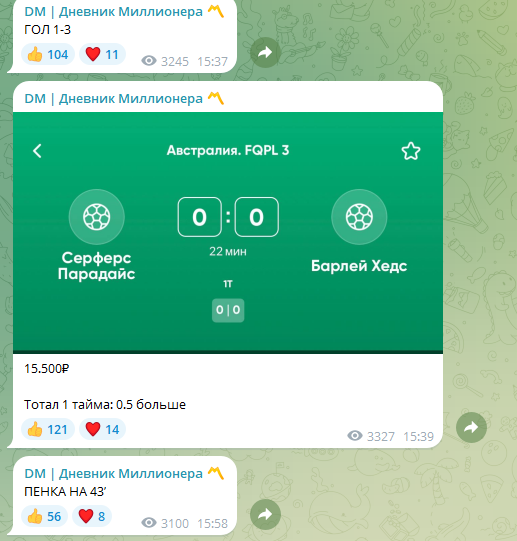Open the match score screenshot image
The width and height of the screenshot is (517, 541).
click(x=228, y=233)
